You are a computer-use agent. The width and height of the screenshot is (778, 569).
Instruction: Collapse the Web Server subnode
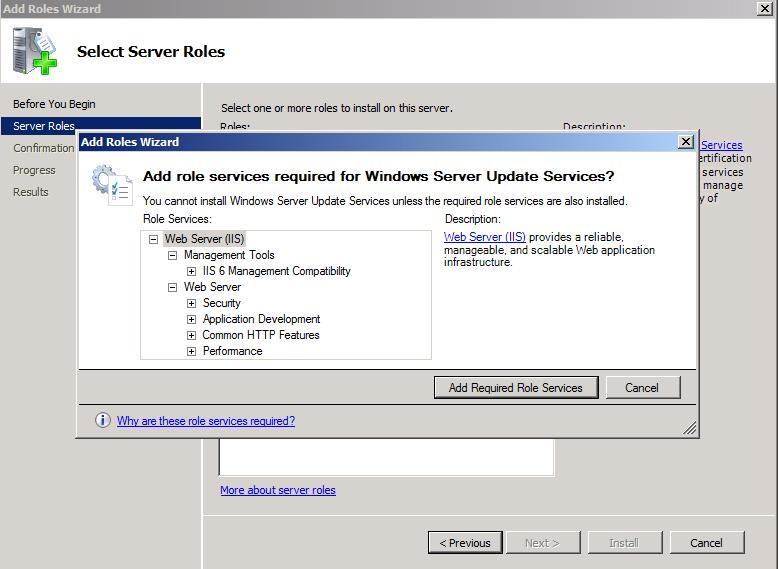[x=172, y=287]
